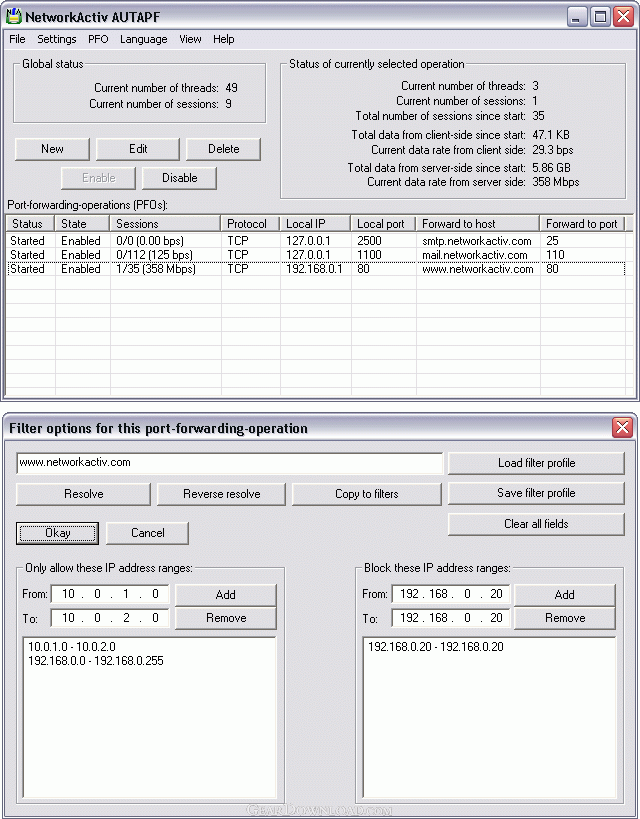Image resolution: width=640 pixels, height=819 pixels.
Task: Click the Edit button
Action: [138, 149]
